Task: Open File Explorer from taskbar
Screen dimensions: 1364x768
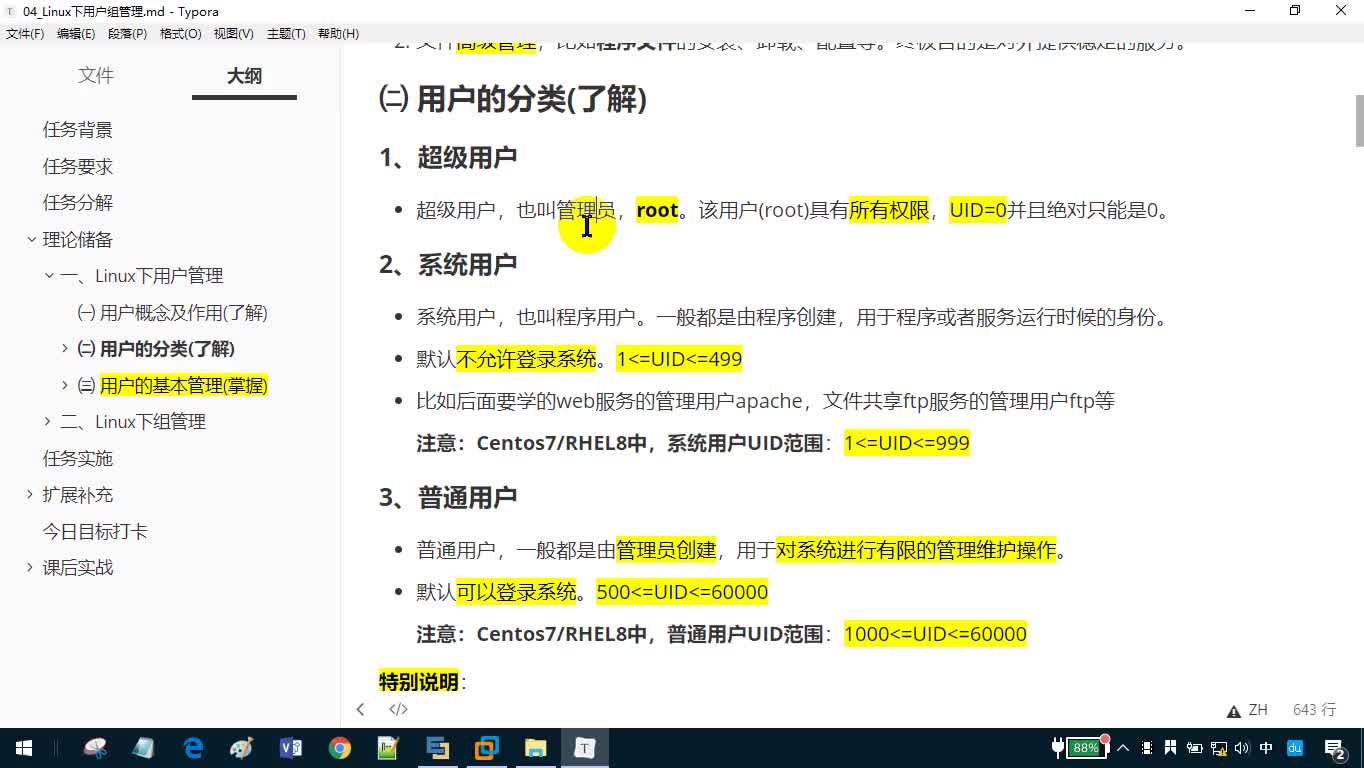Action: pyautogui.click(x=536, y=748)
